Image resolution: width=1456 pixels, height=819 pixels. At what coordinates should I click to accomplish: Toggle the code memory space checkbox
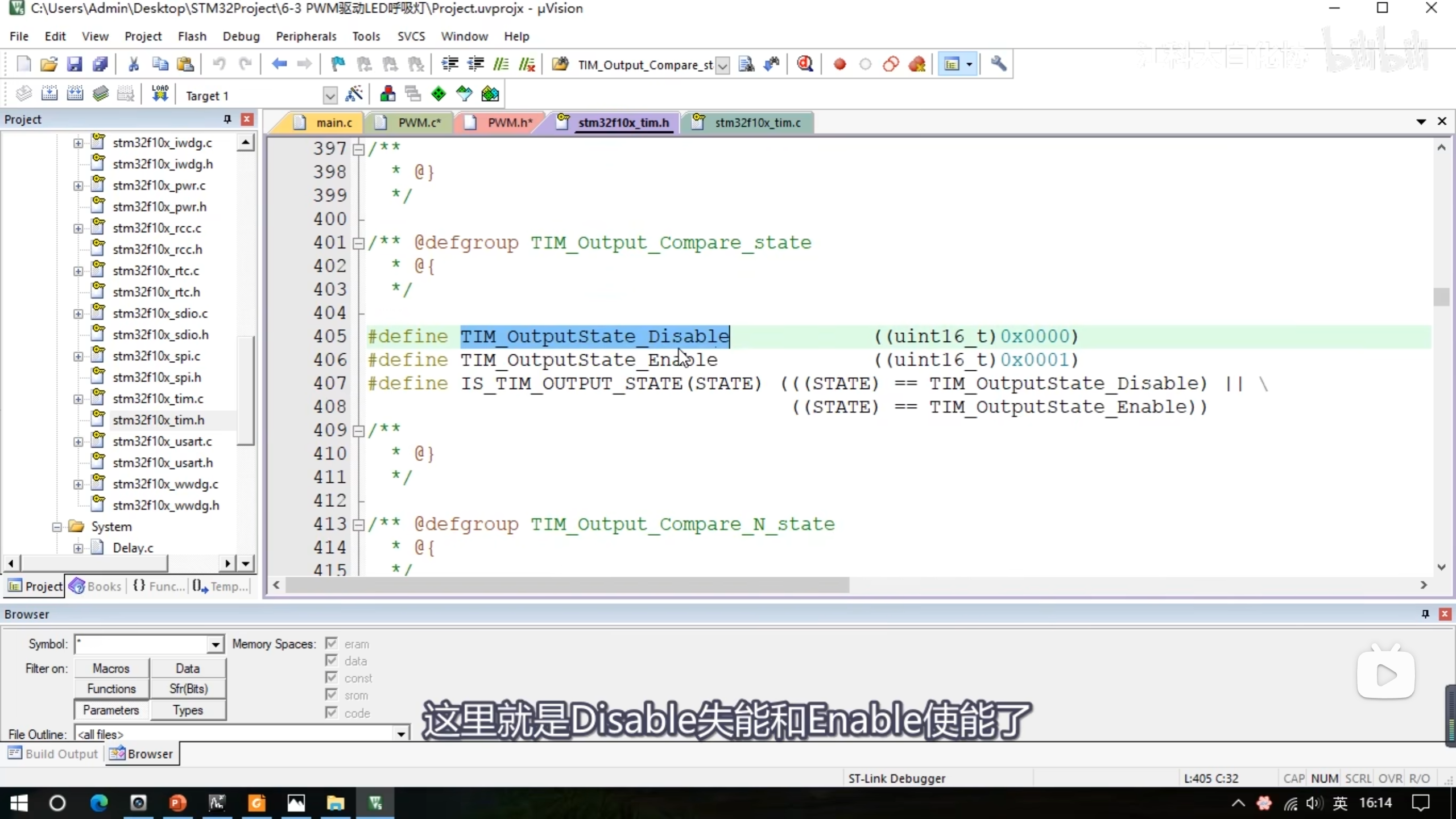[x=332, y=713]
